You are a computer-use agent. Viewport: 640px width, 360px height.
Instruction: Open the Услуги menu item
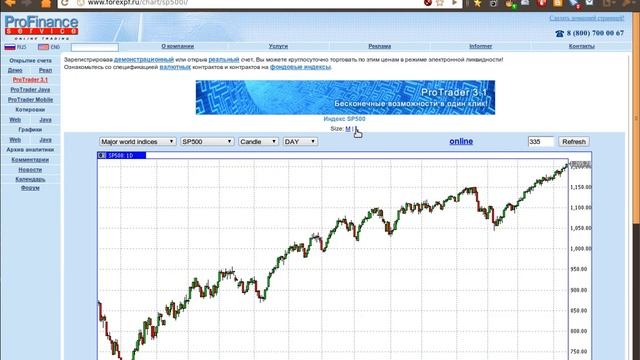click(x=278, y=46)
